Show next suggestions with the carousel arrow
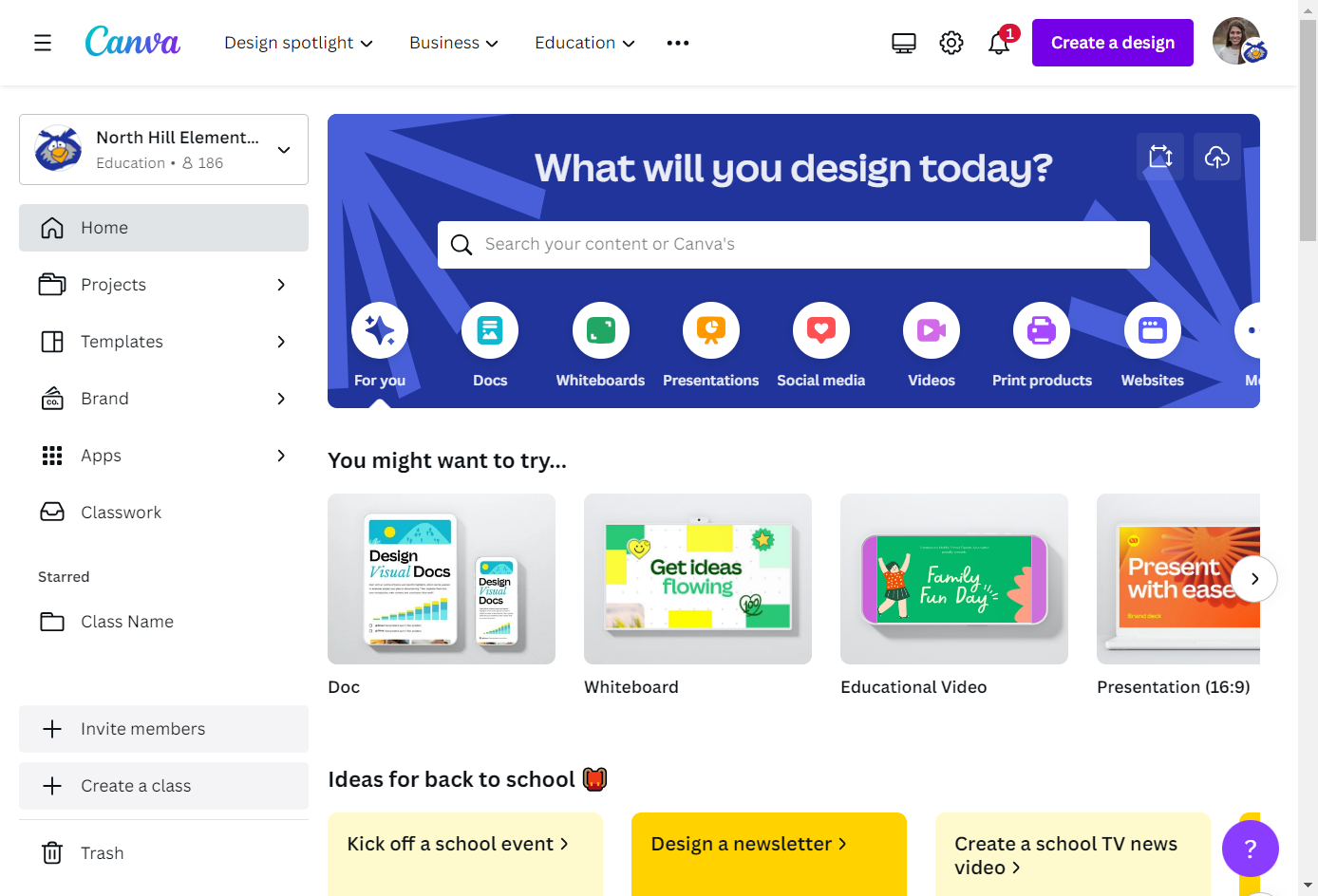The width and height of the screenshot is (1318, 896). click(x=1254, y=579)
